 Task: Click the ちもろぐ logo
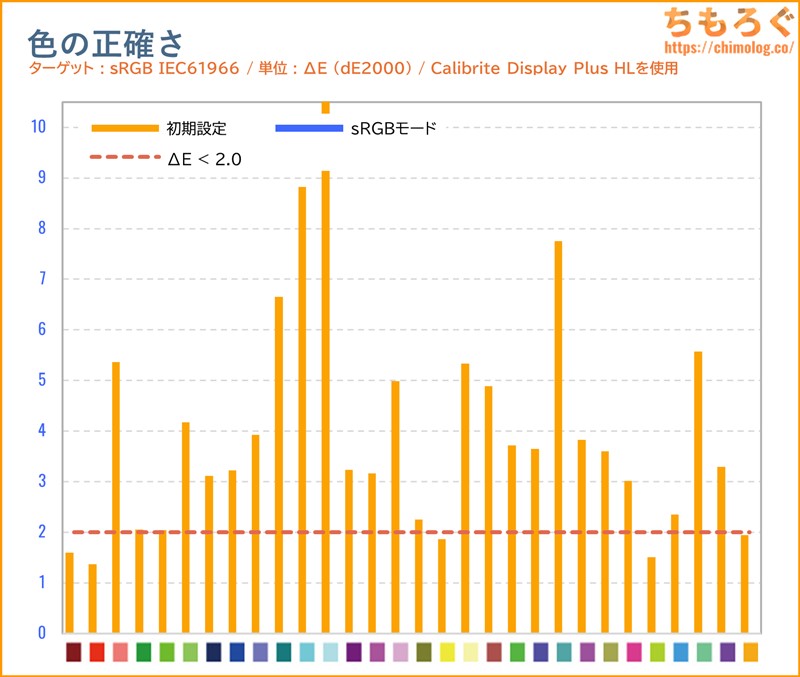click(x=728, y=22)
